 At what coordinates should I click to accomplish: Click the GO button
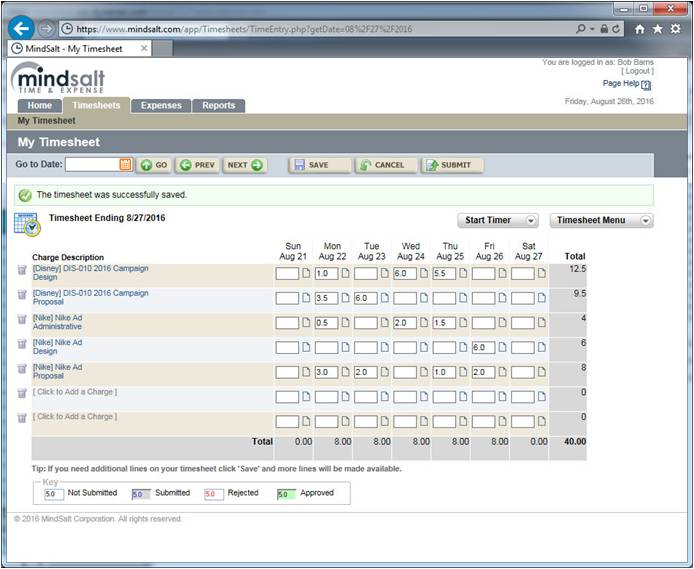coord(154,165)
